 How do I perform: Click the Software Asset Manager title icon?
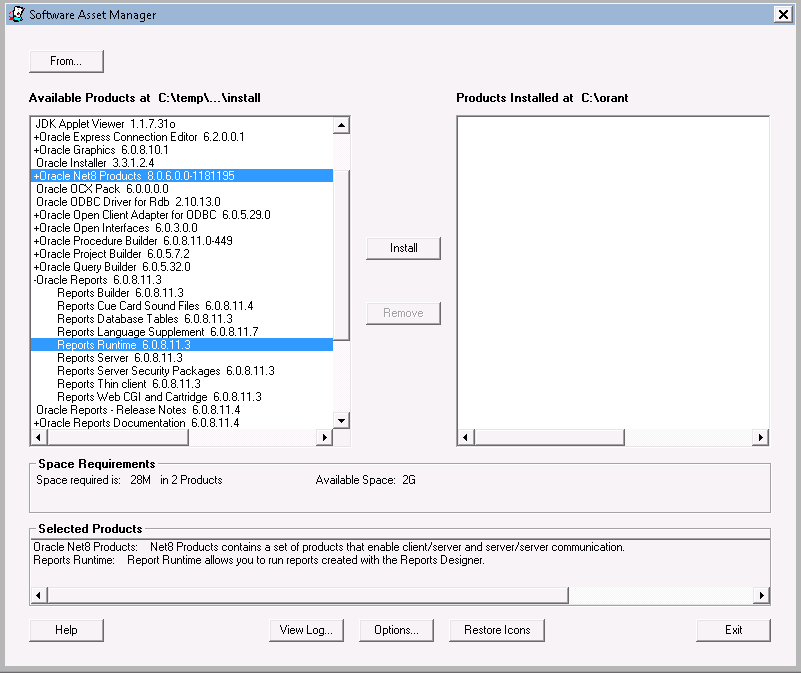pyautogui.click(x=17, y=14)
